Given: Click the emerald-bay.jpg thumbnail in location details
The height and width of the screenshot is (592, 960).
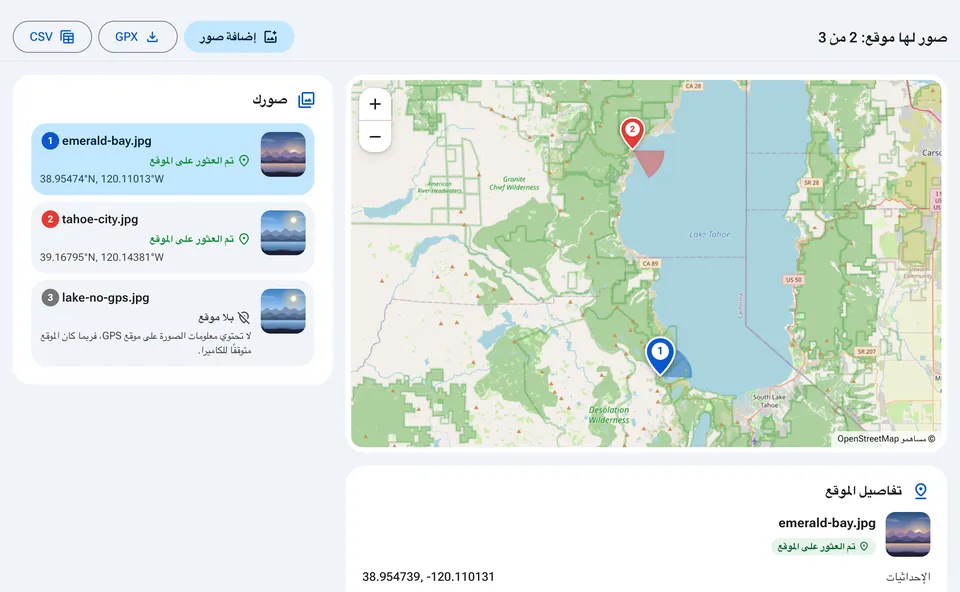Looking at the screenshot, I should click(x=908, y=534).
